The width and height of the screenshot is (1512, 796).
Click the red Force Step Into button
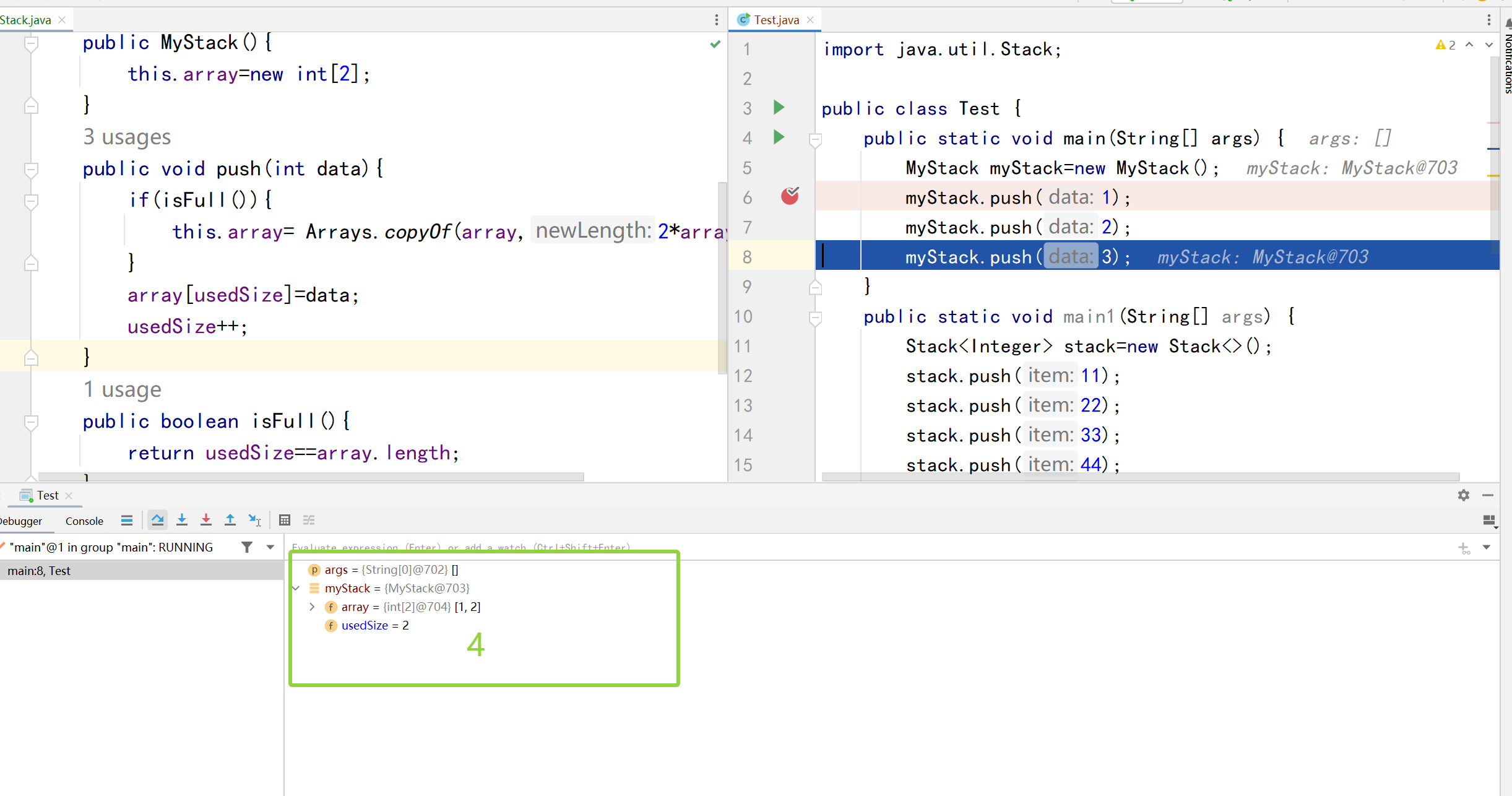click(x=206, y=520)
